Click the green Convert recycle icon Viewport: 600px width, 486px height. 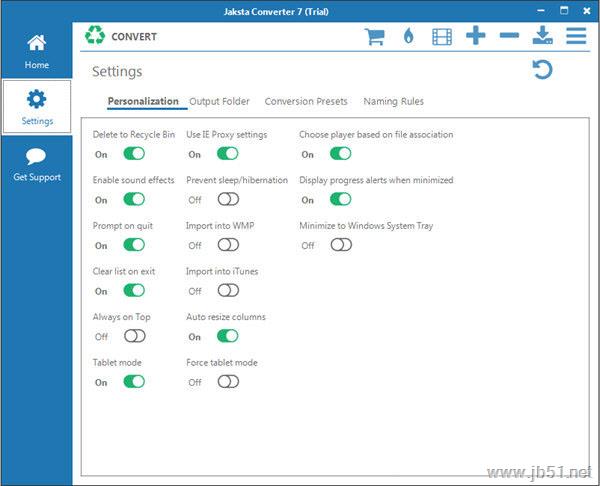point(95,36)
